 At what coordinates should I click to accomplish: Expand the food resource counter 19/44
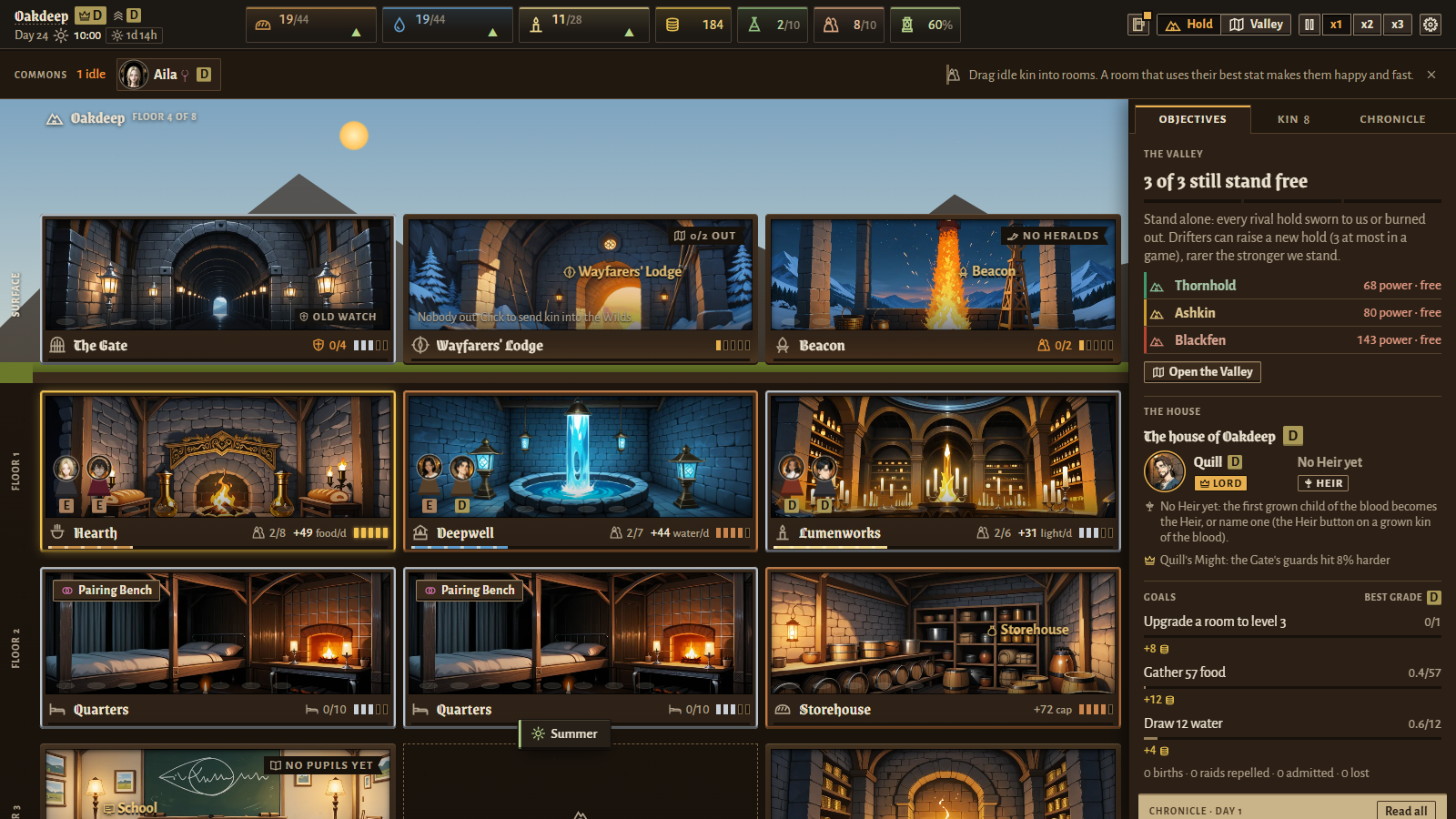pyautogui.click(x=310, y=25)
